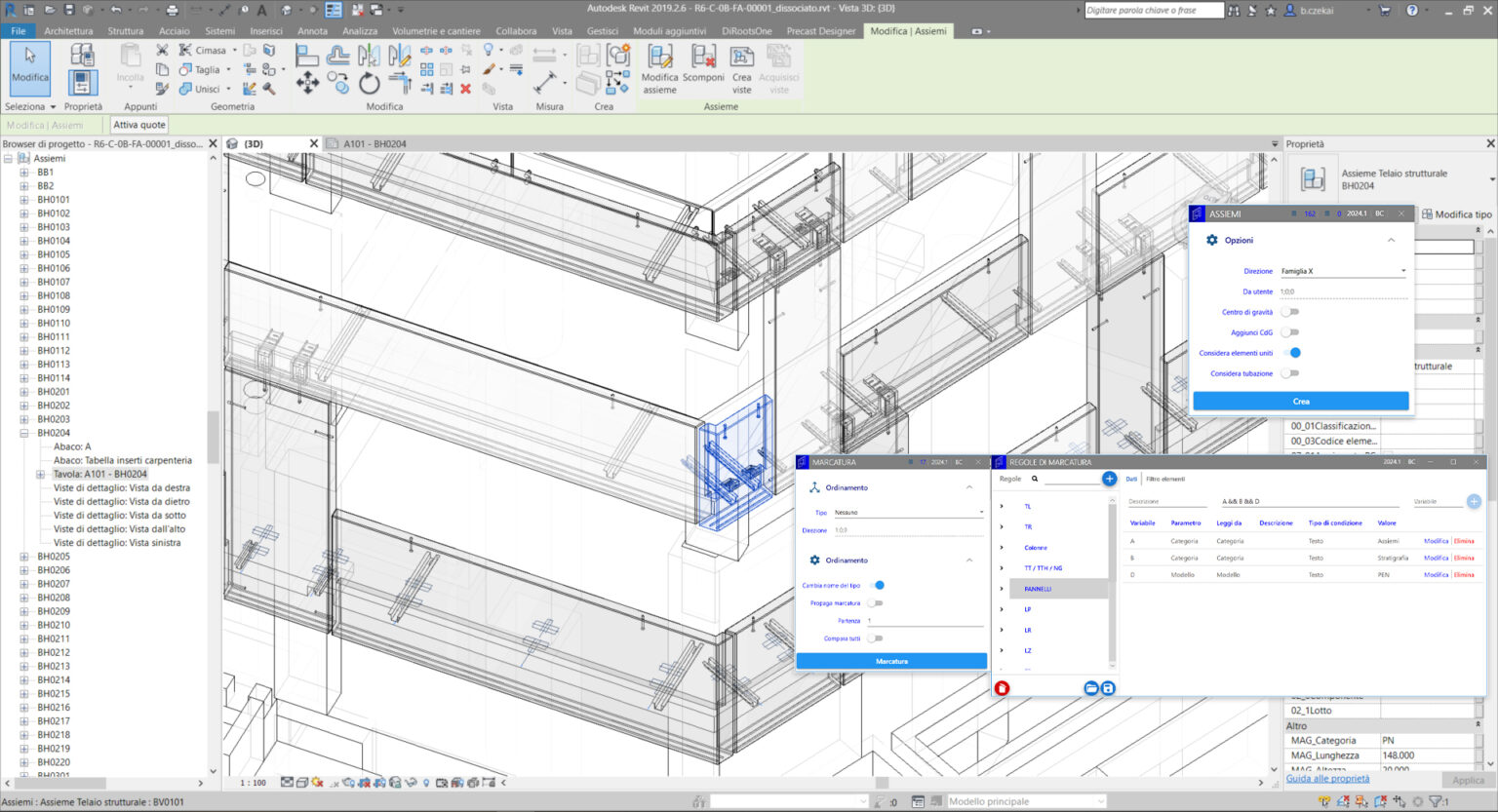Disable the Considera elementi uniti toggle
The image size is (1498, 812).
click(1295, 352)
